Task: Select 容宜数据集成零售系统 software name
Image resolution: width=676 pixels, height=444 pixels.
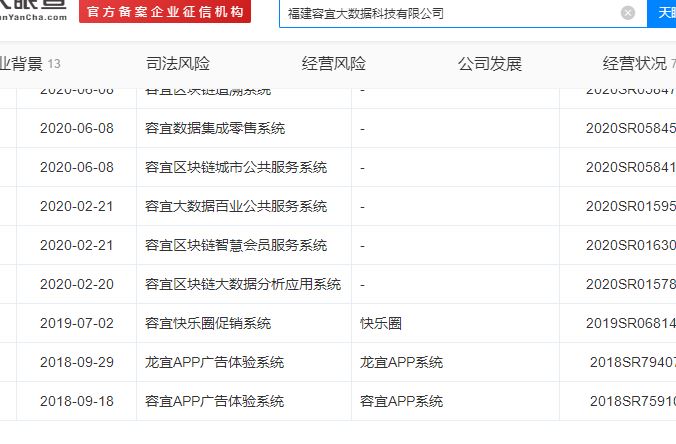Action: [x=215, y=128]
